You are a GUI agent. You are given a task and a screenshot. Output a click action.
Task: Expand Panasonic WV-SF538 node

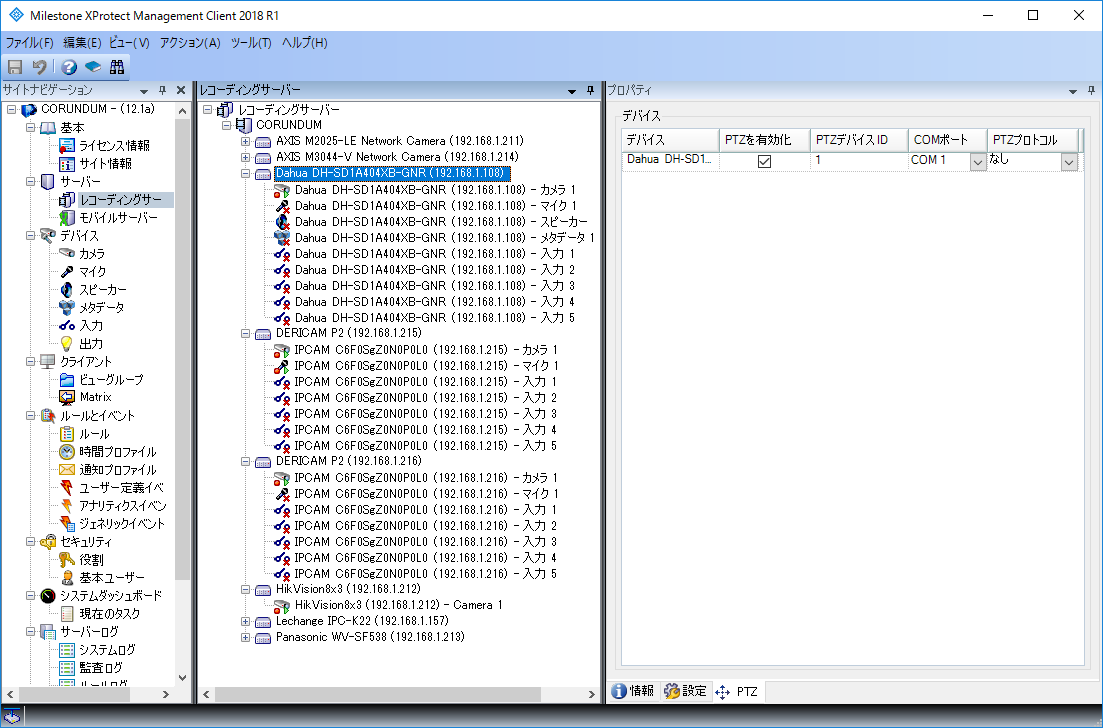pos(246,637)
